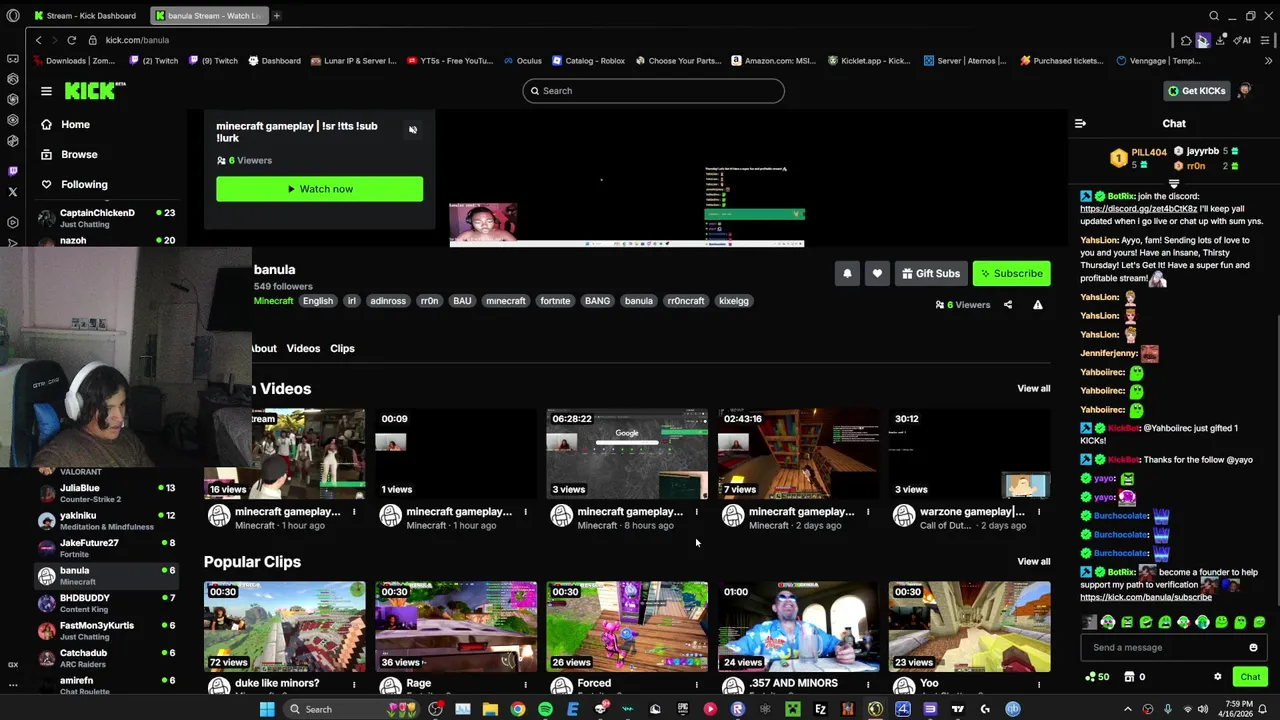Viewport: 1280px width, 720px height.
Task: Share the channel via share icon
Action: point(1008,305)
